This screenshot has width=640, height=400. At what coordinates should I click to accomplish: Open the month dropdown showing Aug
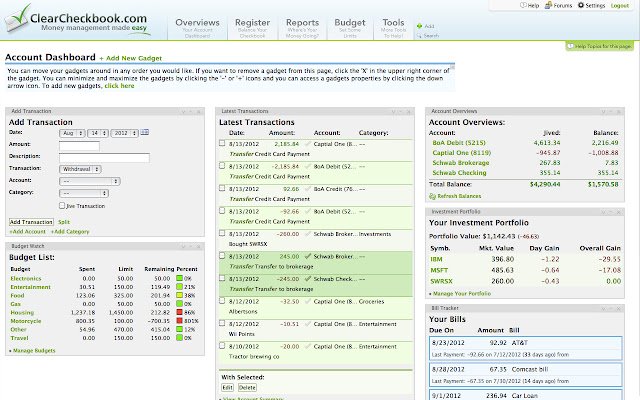[x=72, y=133]
